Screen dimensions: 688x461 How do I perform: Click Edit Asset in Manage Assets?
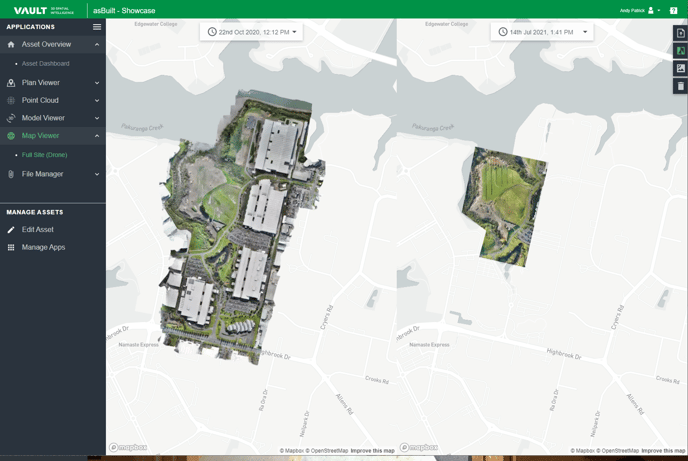coord(38,229)
